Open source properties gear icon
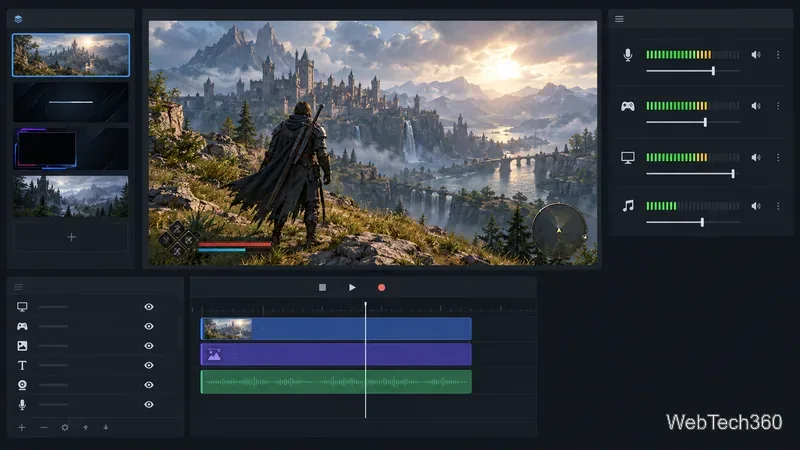Screen dimensions: 800x450 click(x=65, y=428)
